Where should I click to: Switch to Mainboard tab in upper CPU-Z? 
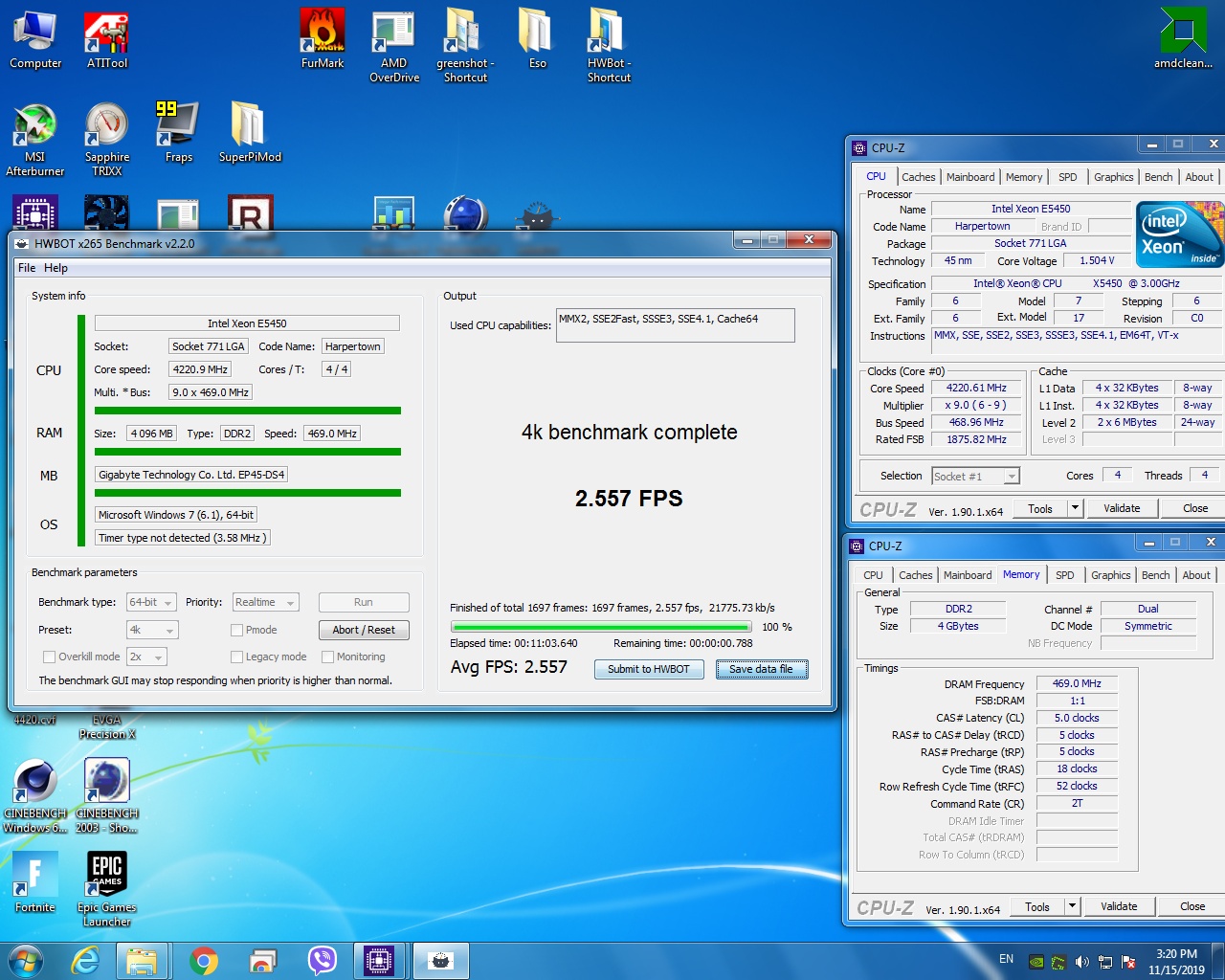click(970, 177)
